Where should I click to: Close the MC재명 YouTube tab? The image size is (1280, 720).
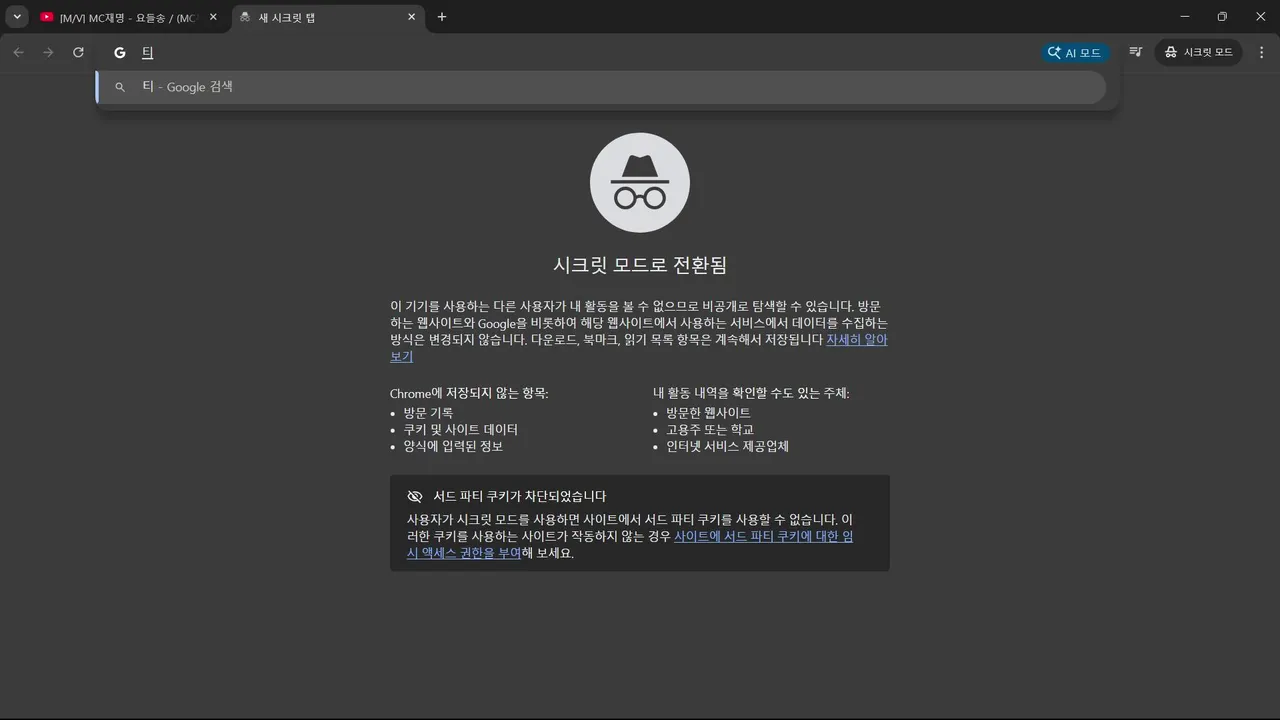tap(213, 17)
